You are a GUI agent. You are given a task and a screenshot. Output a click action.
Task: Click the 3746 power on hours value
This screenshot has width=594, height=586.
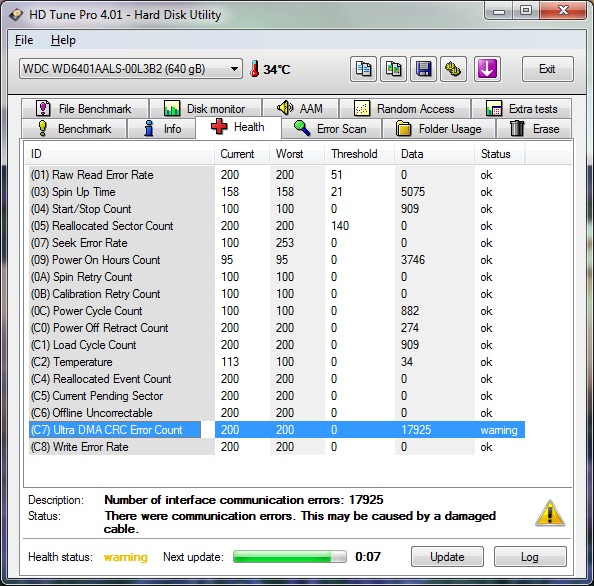413,260
